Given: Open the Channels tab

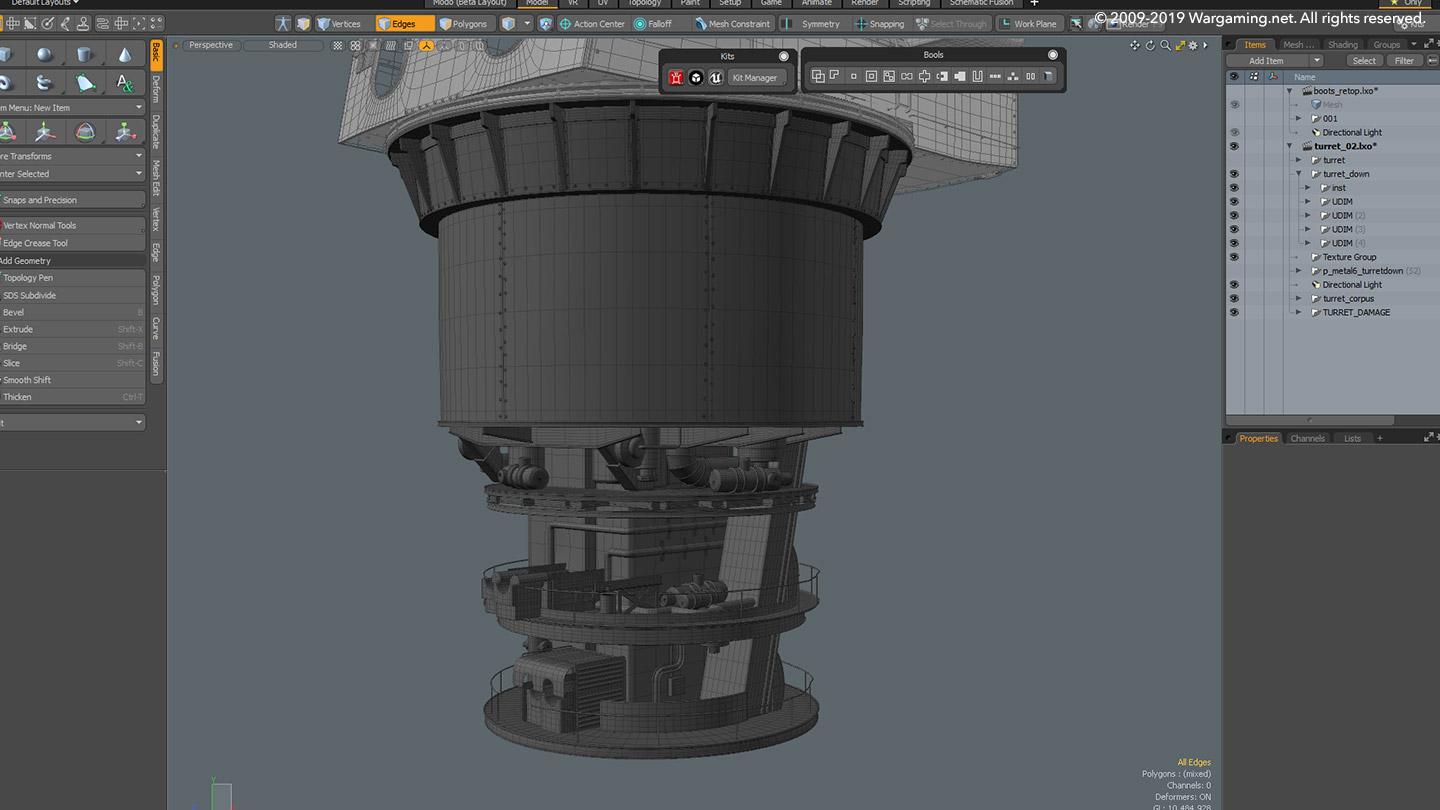Looking at the screenshot, I should pyautogui.click(x=1307, y=439).
